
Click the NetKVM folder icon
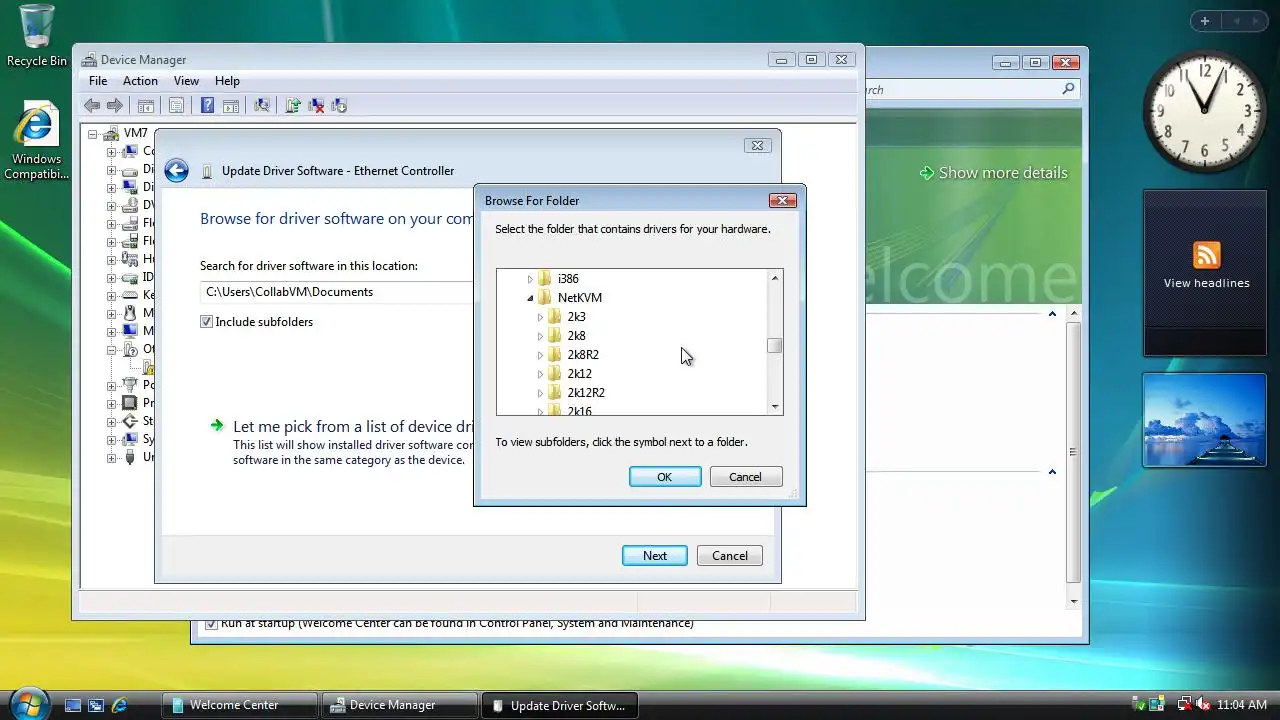click(545, 297)
